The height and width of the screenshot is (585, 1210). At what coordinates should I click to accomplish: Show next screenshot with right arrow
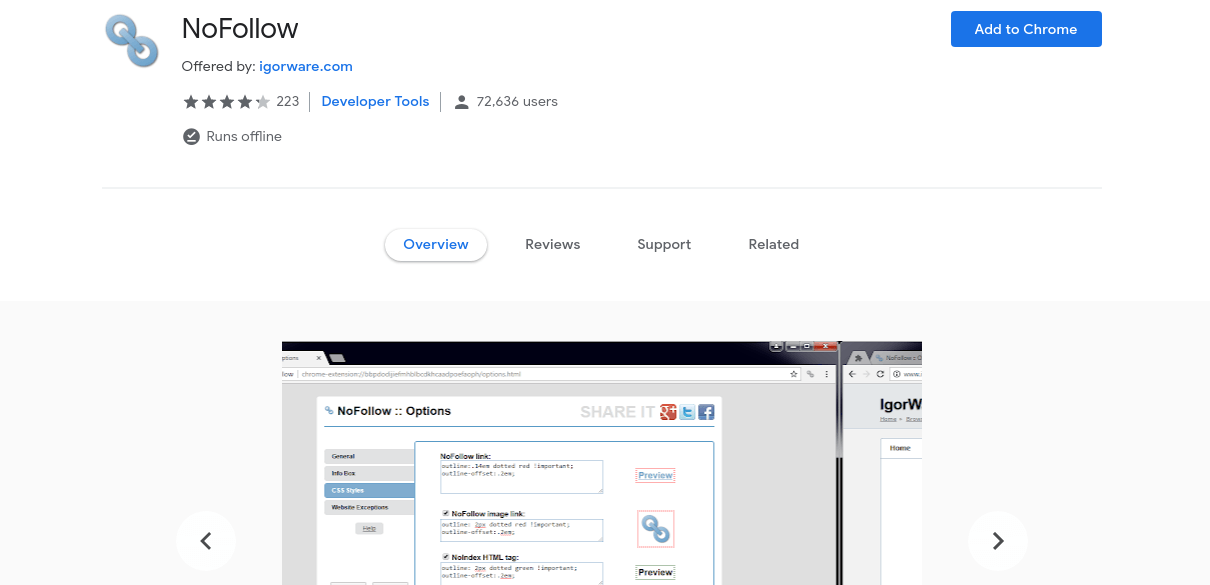pyautogui.click(x=998, y=541)
